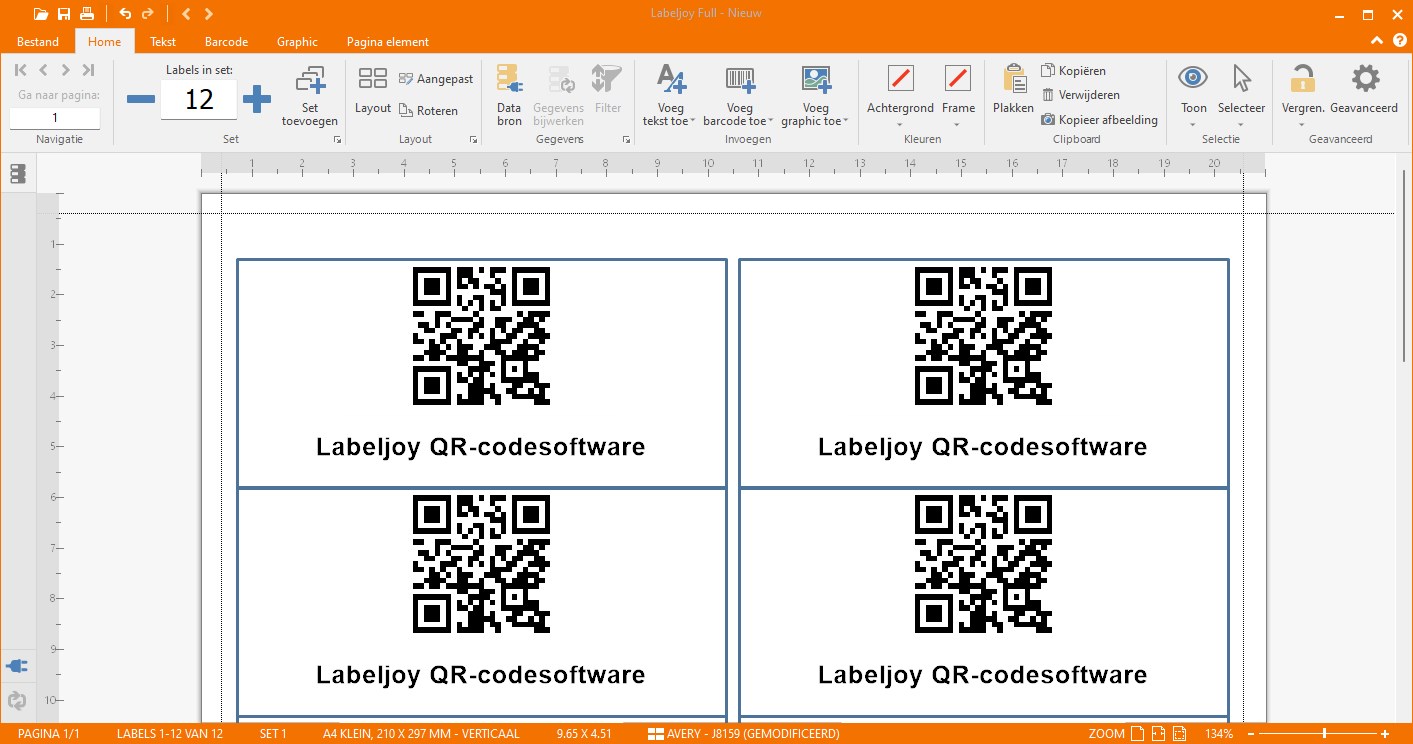Go to first page in Navigatie

coord(21,70)
